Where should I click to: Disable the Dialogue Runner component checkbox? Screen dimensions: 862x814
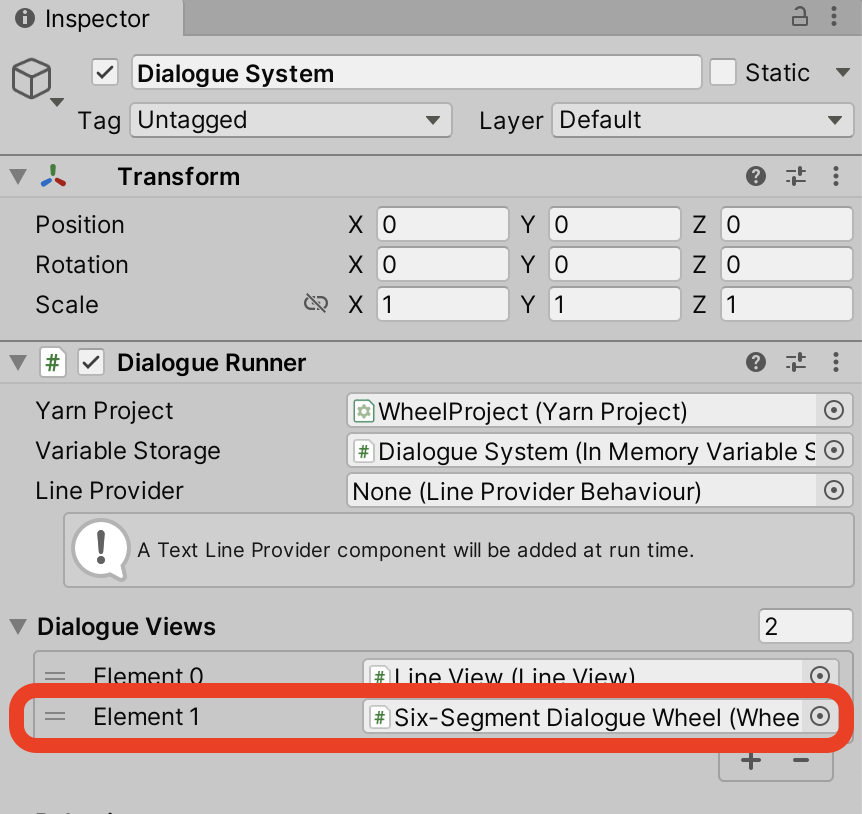(92, 362)
